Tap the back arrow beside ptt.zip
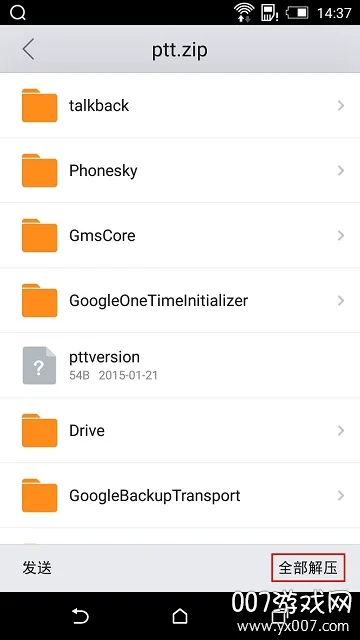Viewport: 360px width, 640px height. coord(28,49)
